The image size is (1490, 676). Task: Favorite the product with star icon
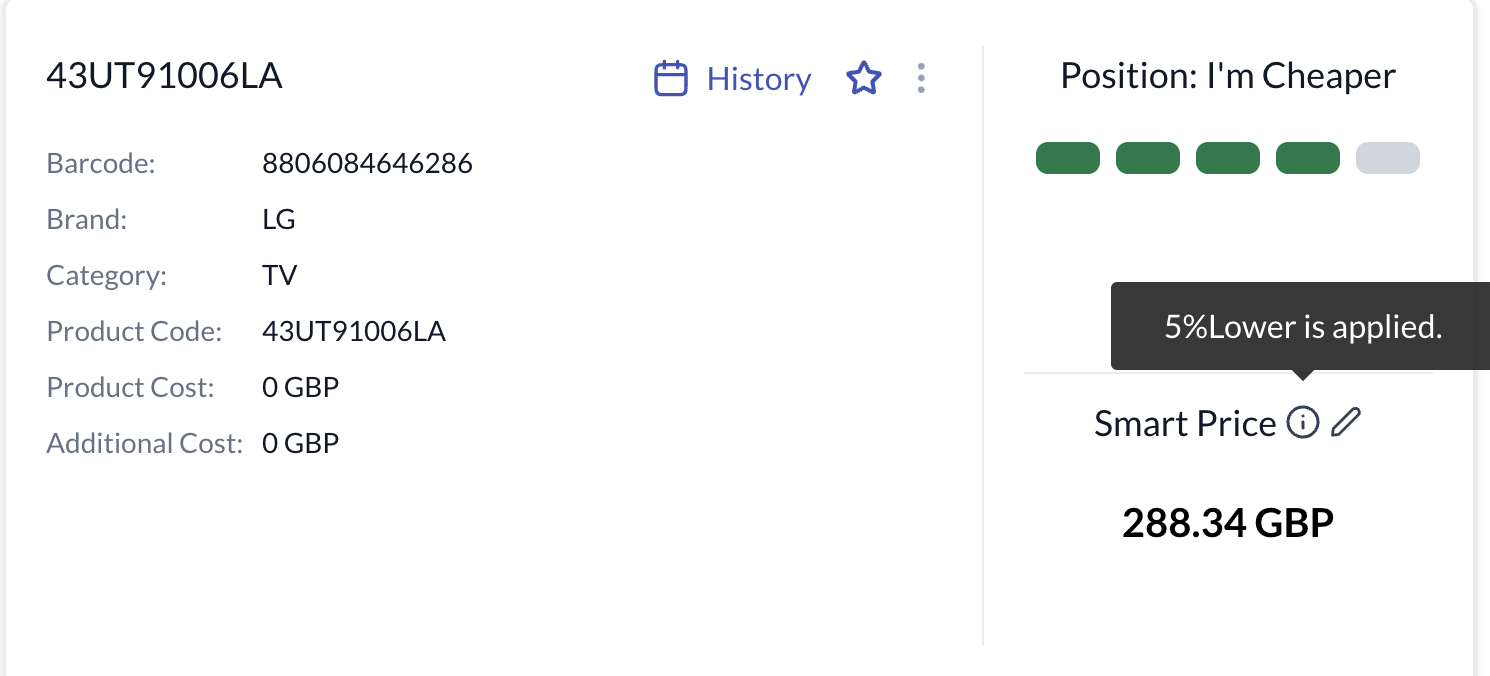pos(863,78)
